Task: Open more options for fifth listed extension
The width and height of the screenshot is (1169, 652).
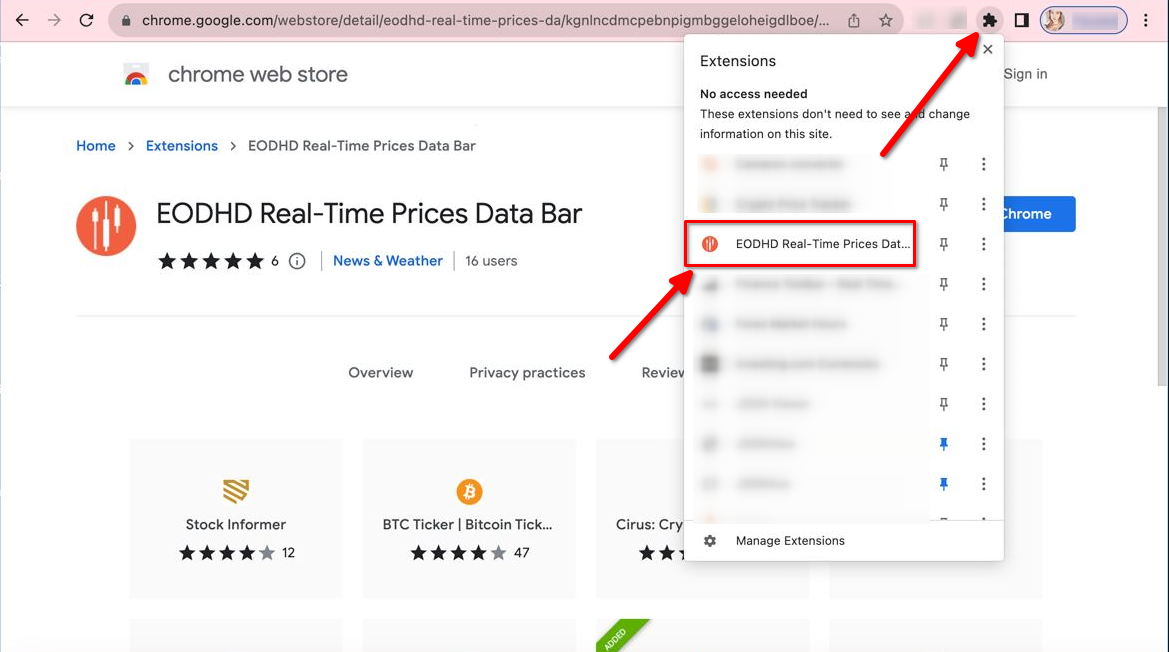Action: coord(983,324)
